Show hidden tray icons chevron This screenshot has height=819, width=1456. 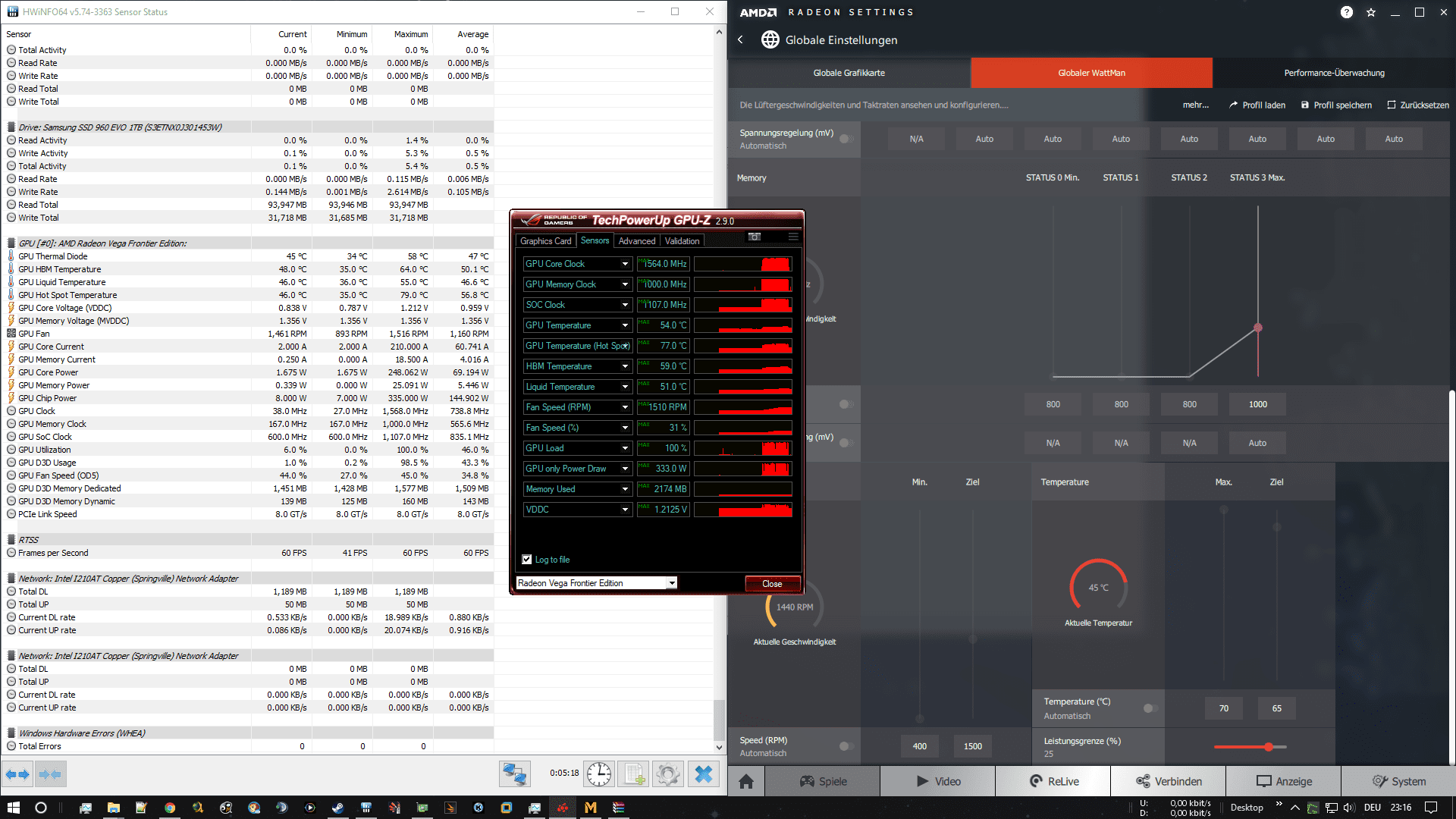click(x=1295, y=808)
